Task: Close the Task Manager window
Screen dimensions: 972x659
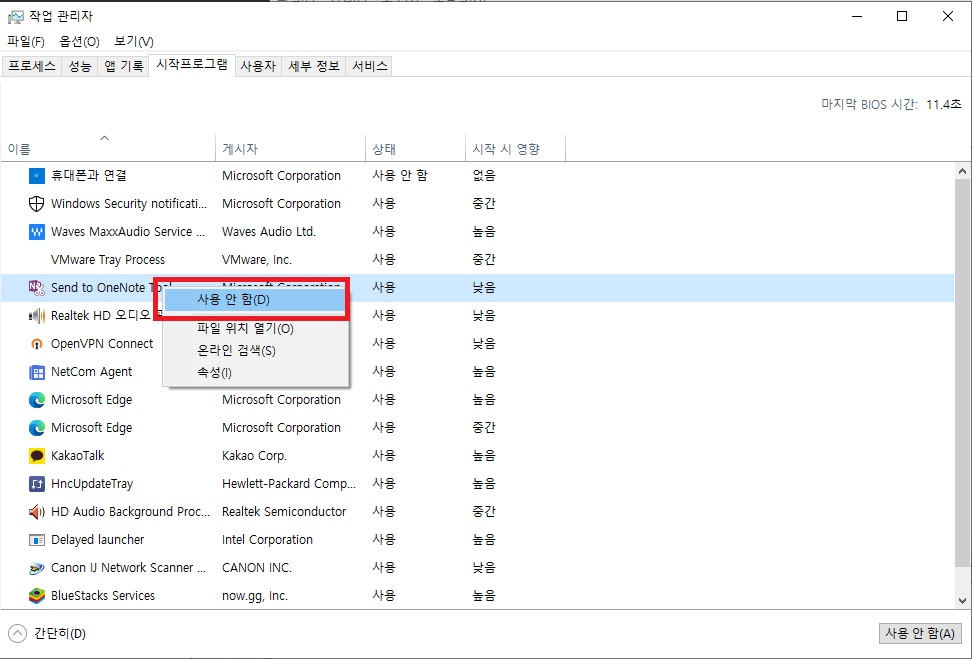Action: pos(948,17)
